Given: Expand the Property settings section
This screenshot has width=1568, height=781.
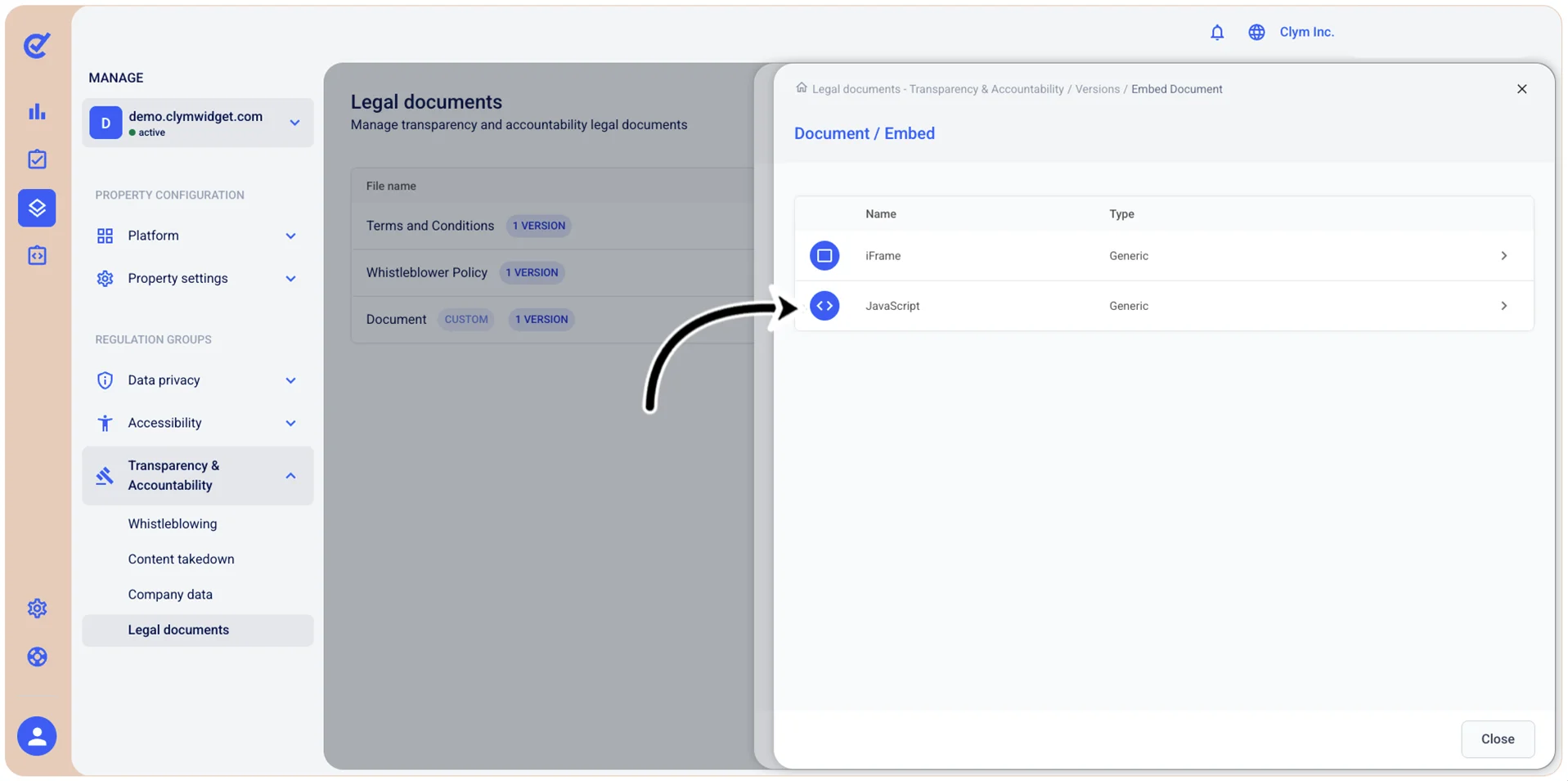Looking at the screenshot, I should click(x=197, y=278).
